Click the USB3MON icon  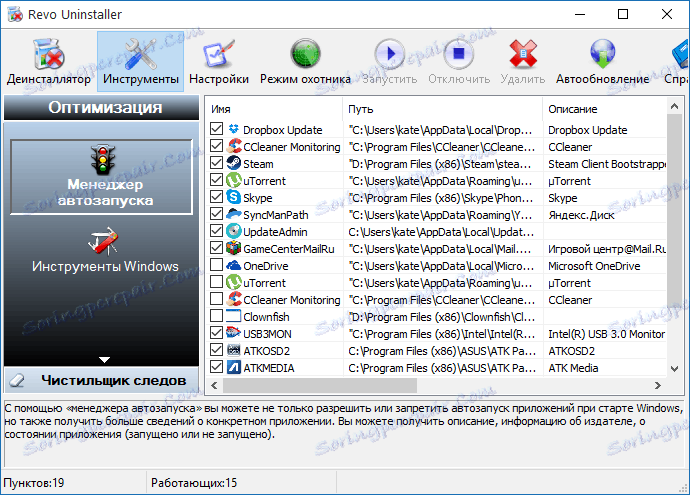point(234,333)
